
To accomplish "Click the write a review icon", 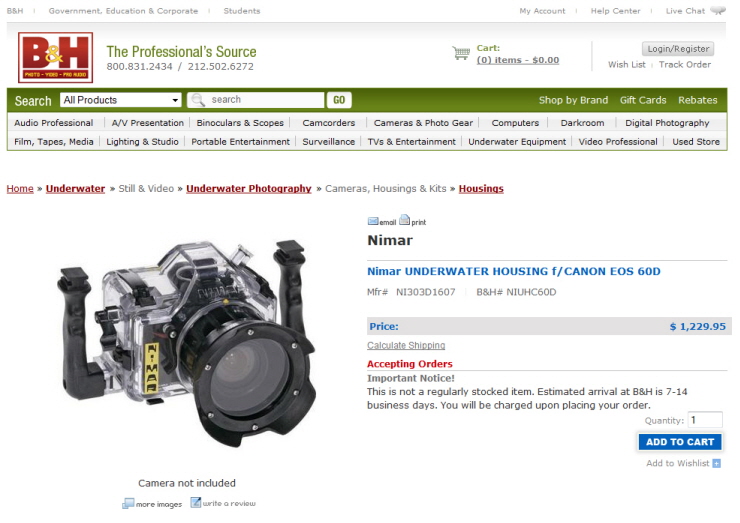I will click(x=195, y=503).
